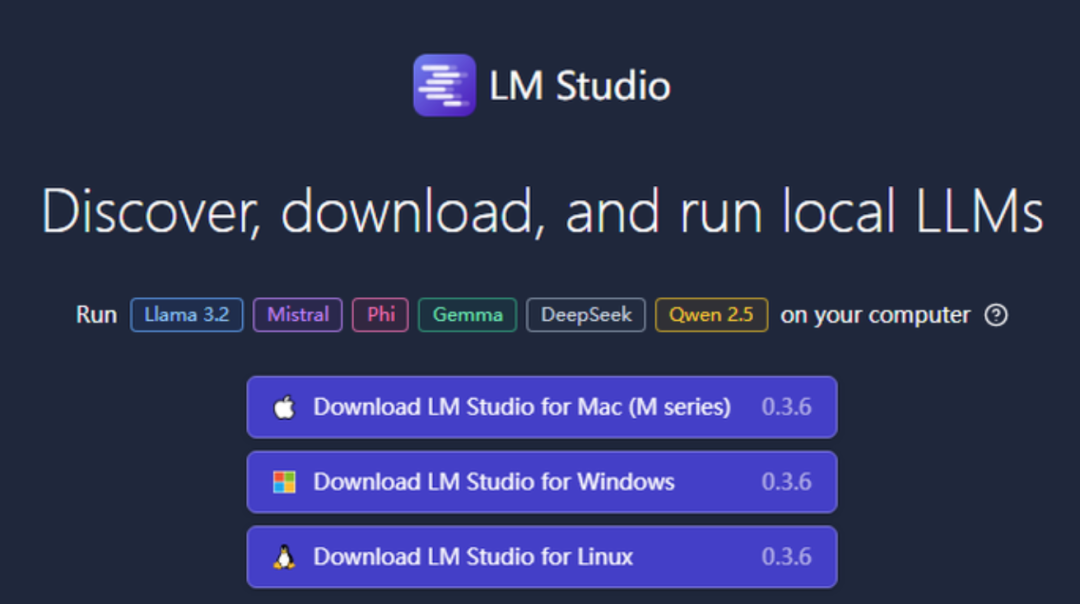Viewport: 1080px width, 604px height.
Task: Download LM Studio for Mac (M series)
Action: tap(542, 407)
